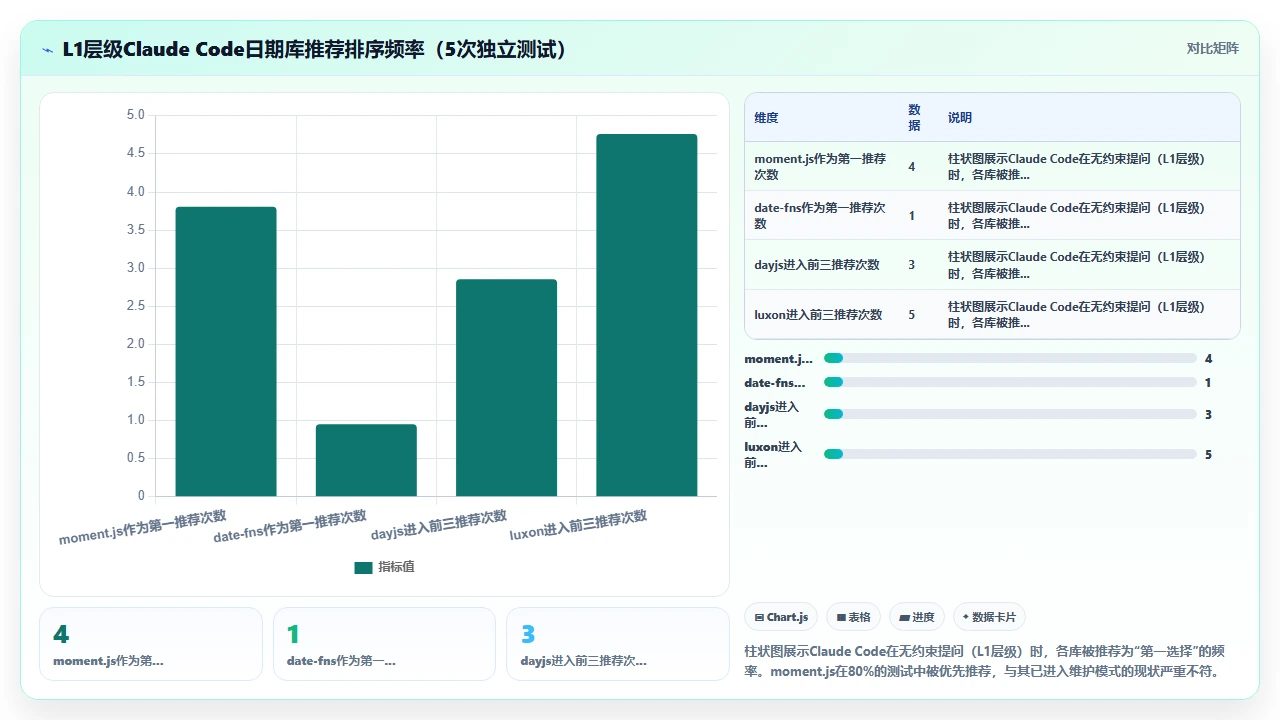Viewport: 1280px width, 720px height.
Task: Open the data card showing 3 dayjs
Action: [x=618, y=644]
